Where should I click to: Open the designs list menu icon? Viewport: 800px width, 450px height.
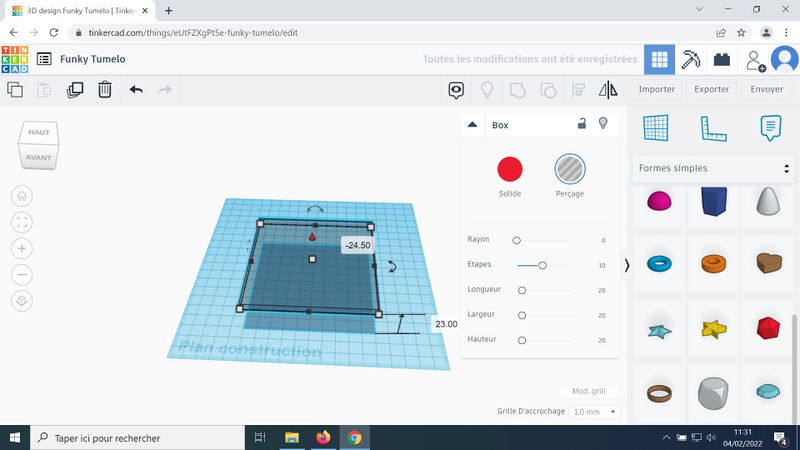point(44,59)
